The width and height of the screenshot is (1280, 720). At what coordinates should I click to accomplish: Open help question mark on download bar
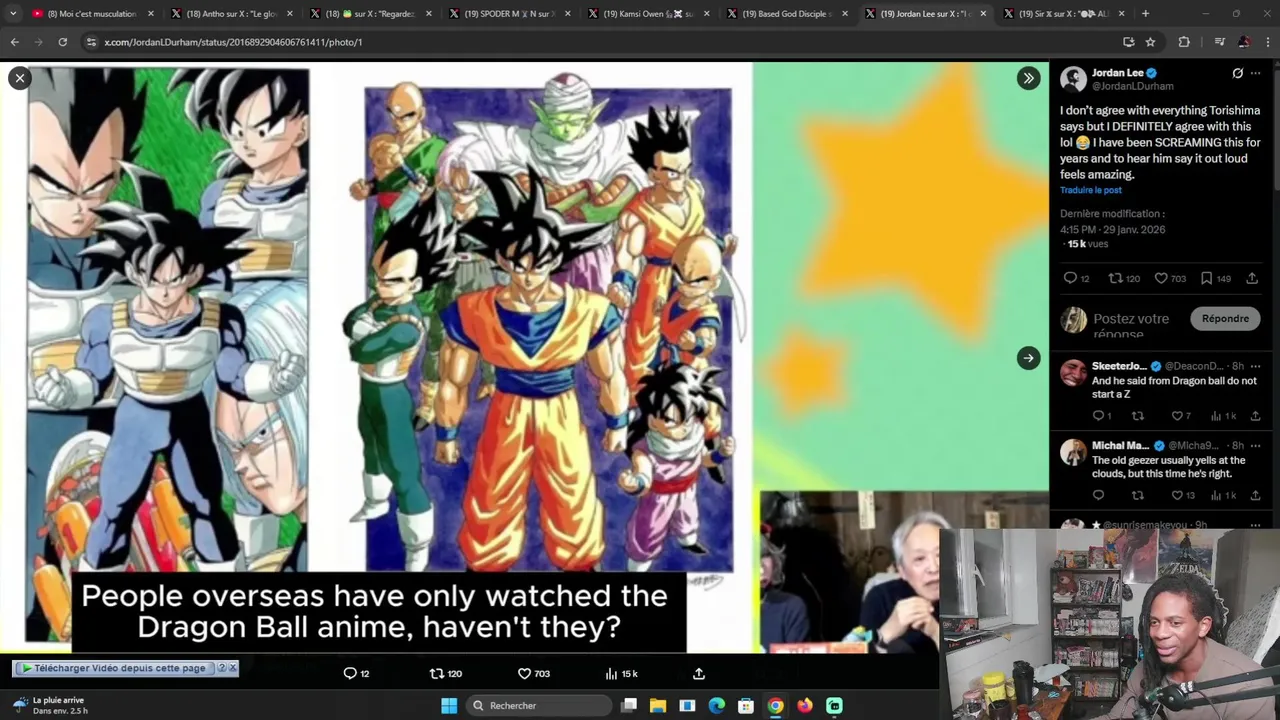(222, 668)
